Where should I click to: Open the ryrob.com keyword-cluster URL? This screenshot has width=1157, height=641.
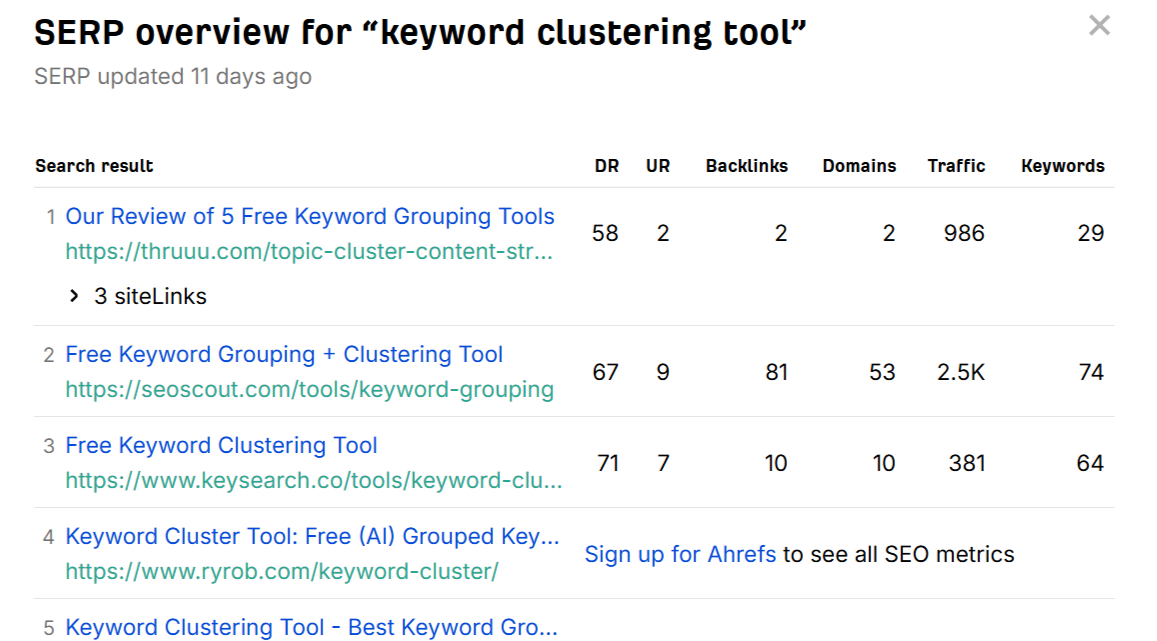[x=282, y=571]
